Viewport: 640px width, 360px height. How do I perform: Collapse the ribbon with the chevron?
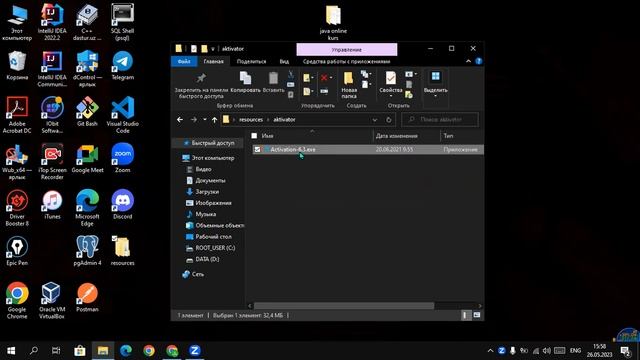(468, 61)
